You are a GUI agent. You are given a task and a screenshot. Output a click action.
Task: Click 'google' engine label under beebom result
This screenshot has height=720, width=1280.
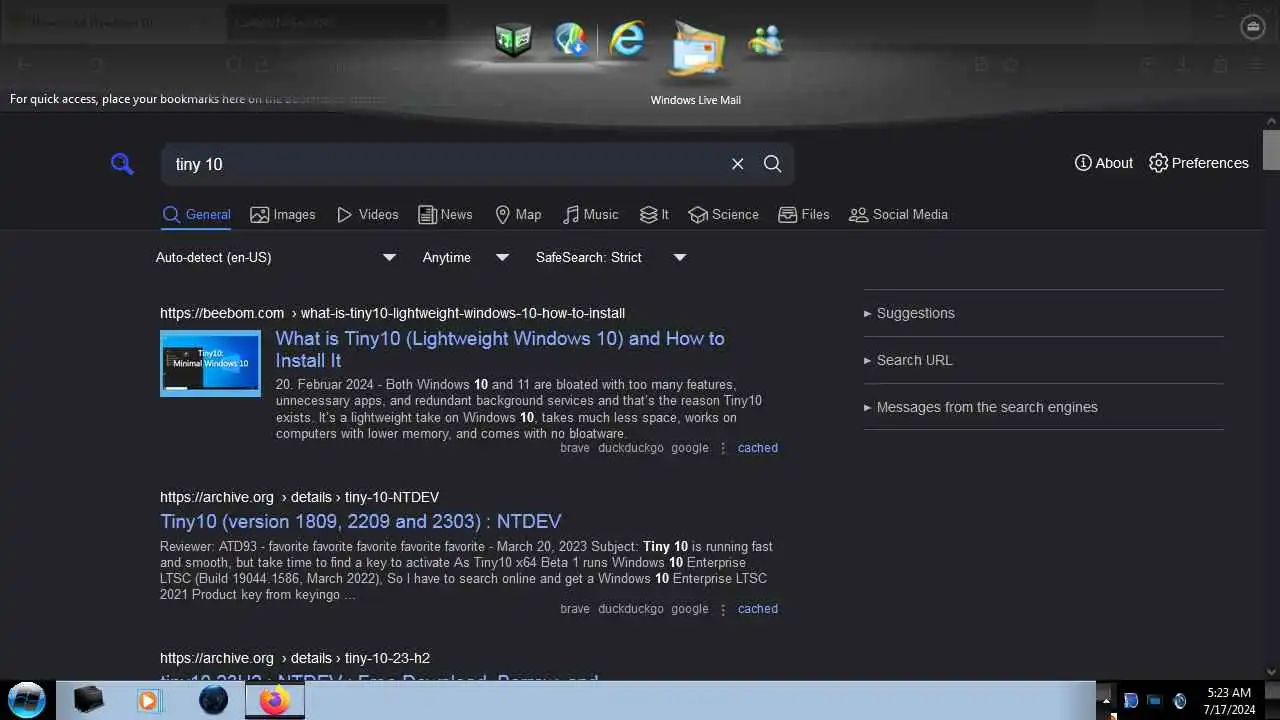[690, 448]
